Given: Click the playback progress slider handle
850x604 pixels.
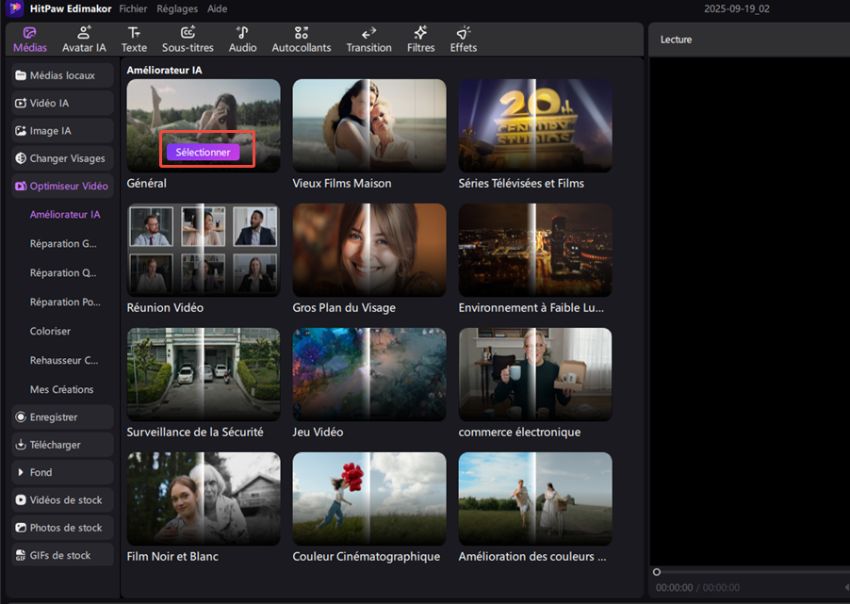Looking at the screenshot, I should [x=656, y=572].
